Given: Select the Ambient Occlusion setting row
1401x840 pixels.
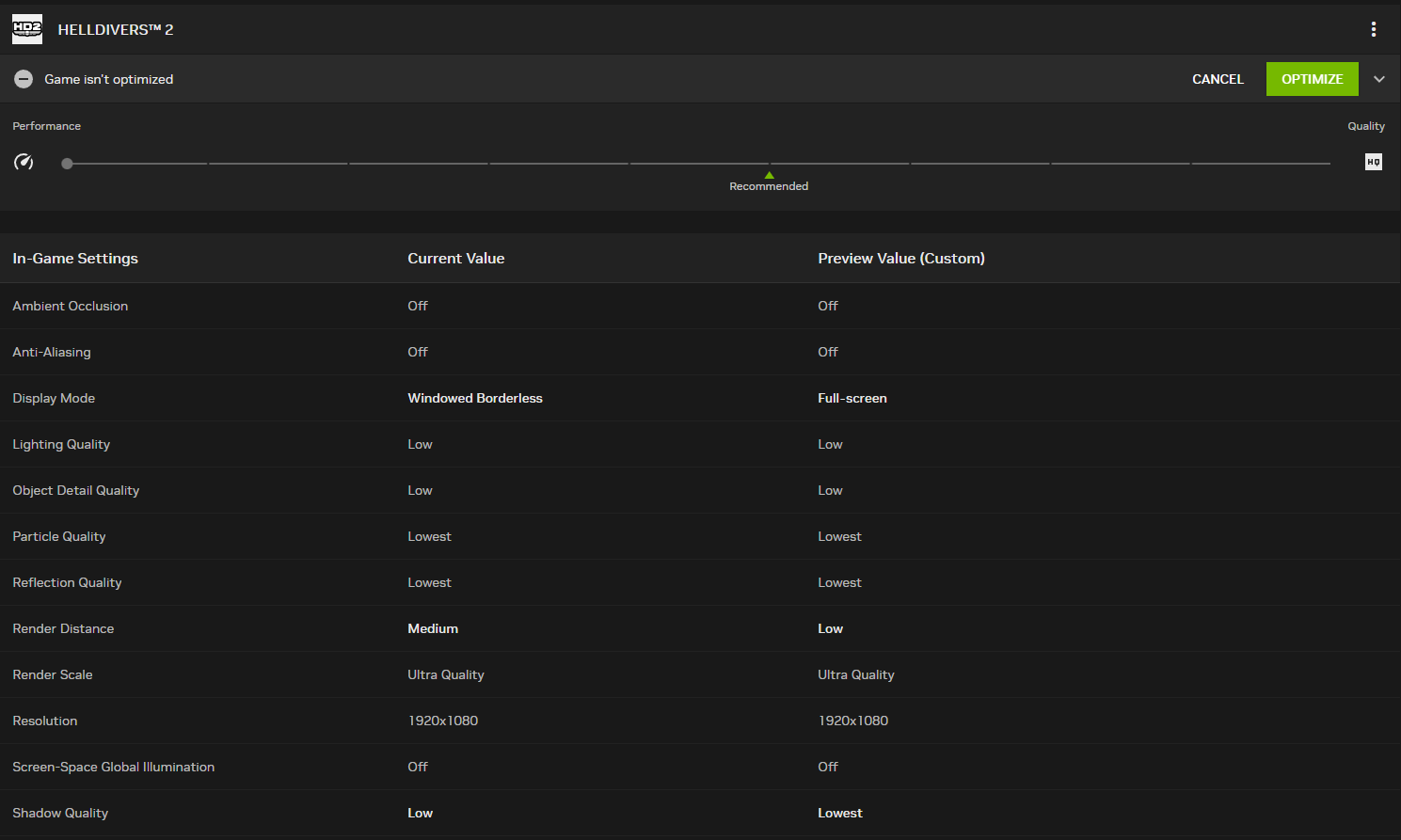Looking at the screenshot, I should [x=71, y=306].
